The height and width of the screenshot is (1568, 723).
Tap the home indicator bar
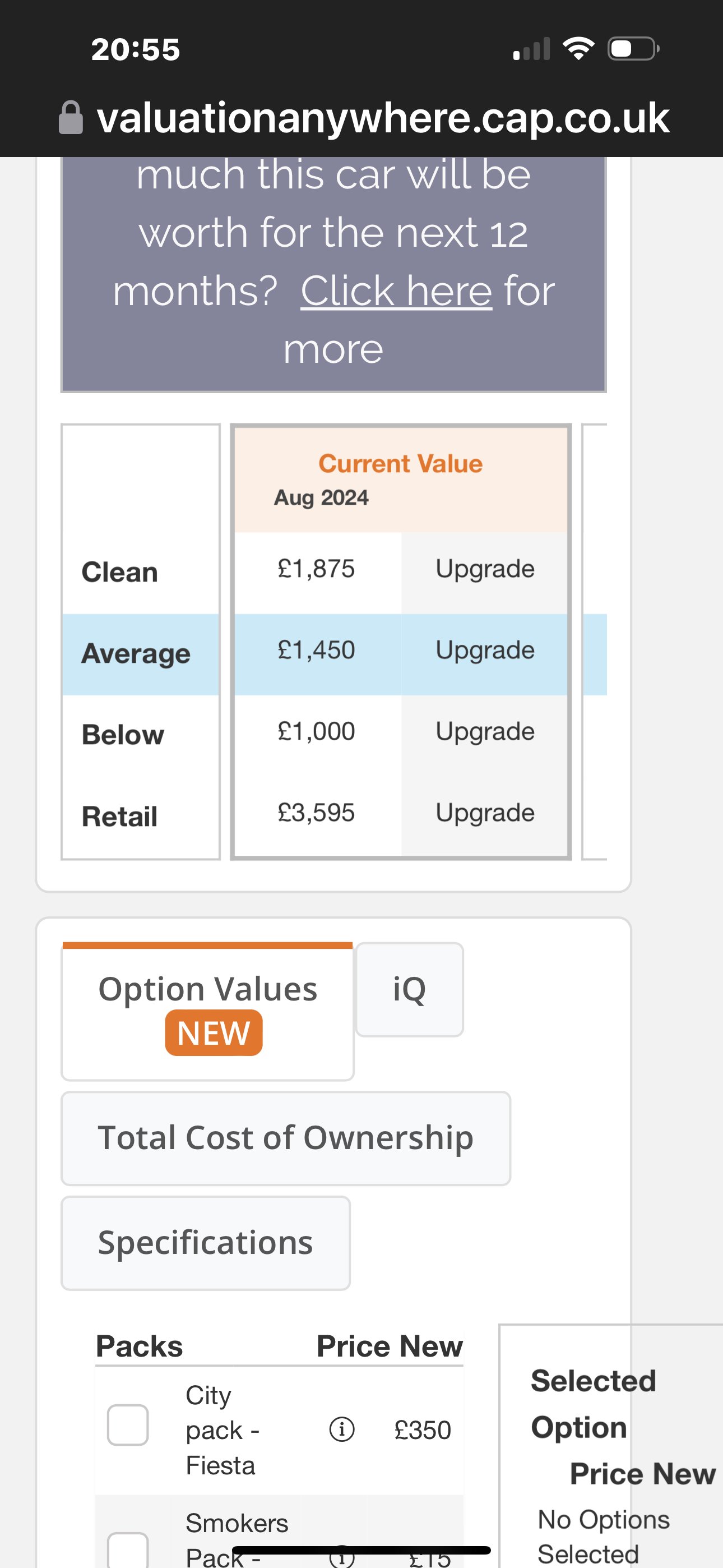(361, 1549)
